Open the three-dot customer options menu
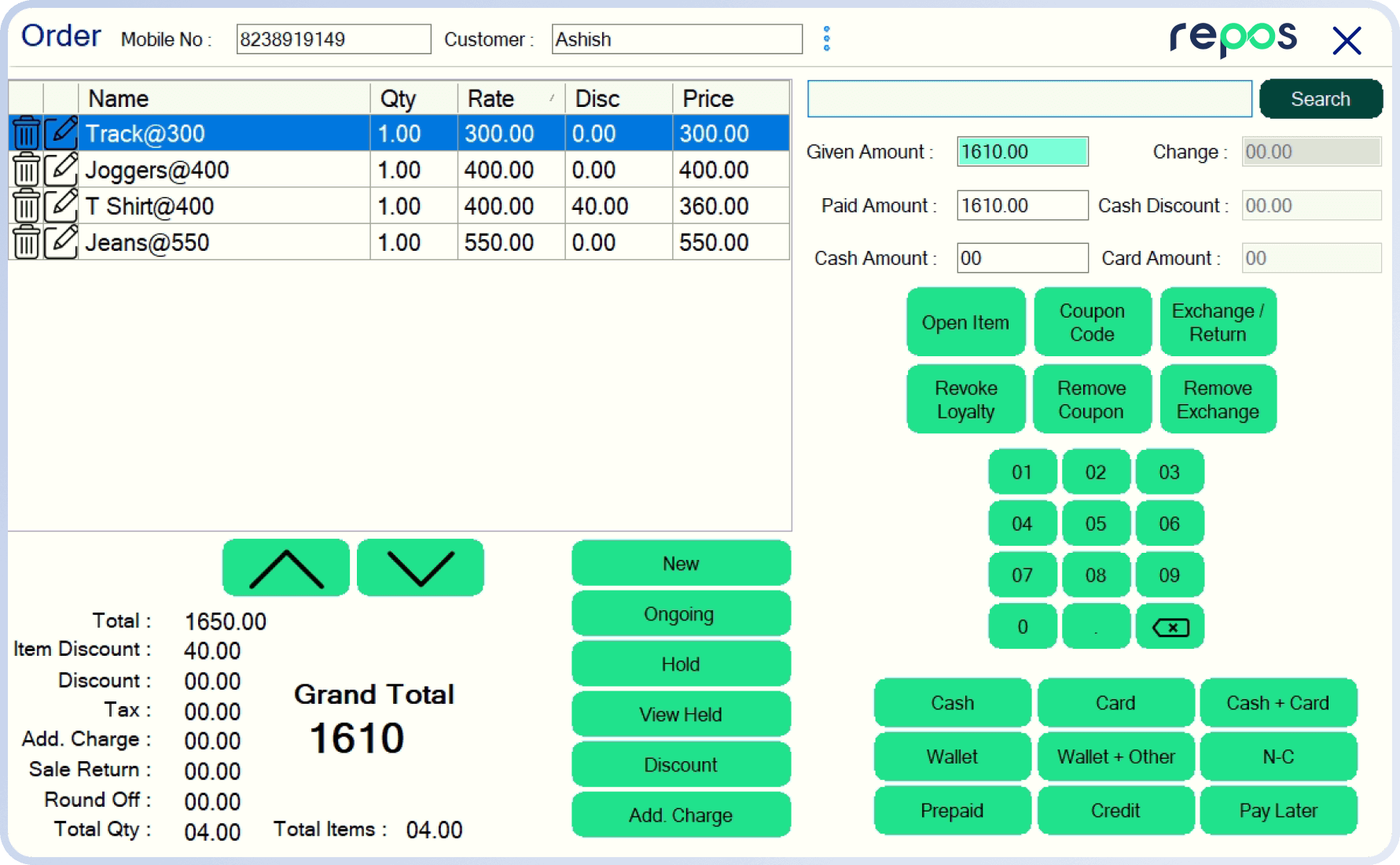1400x865 pixels. click(826, 39)
